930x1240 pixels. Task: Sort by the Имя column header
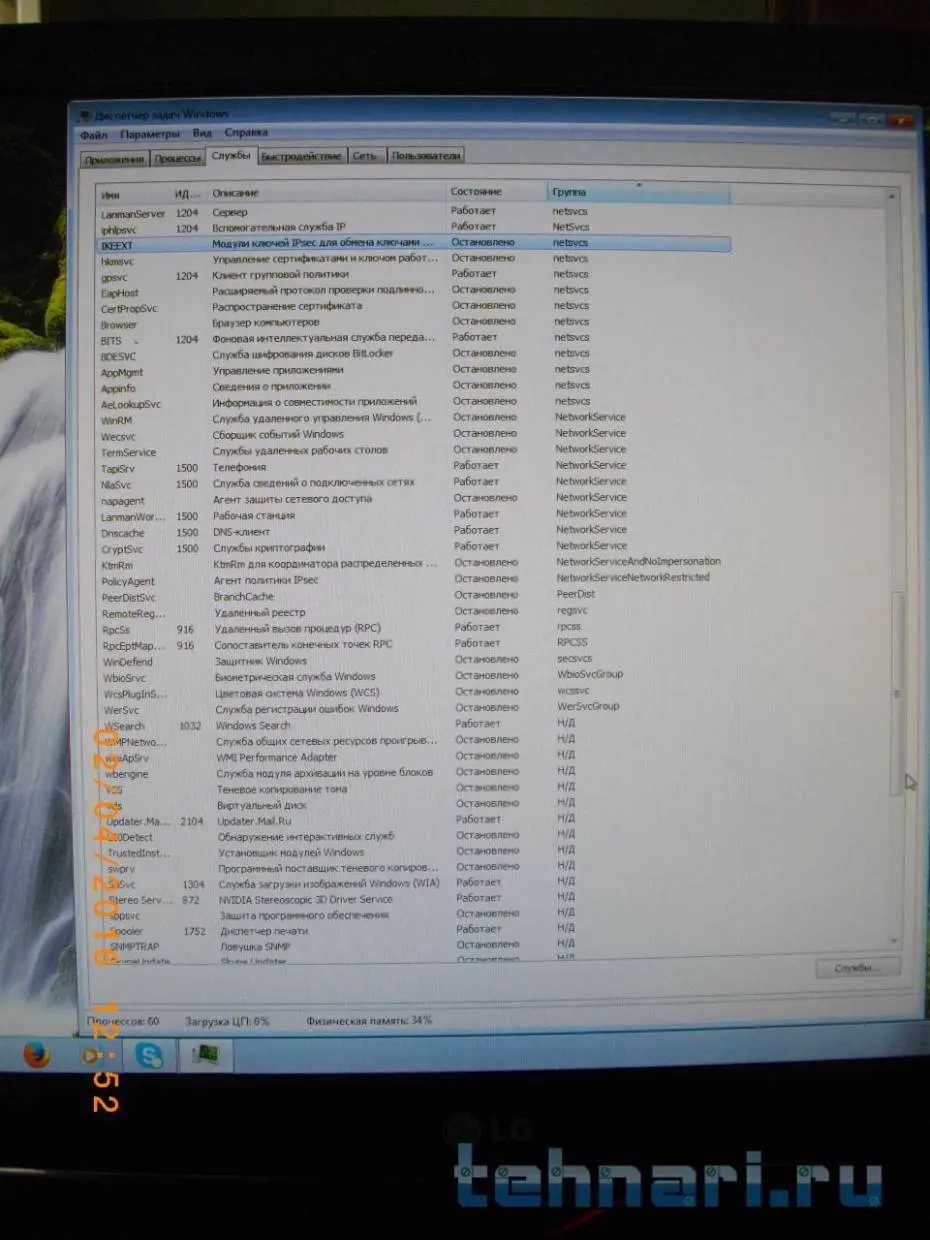click(x=135, y=193)
